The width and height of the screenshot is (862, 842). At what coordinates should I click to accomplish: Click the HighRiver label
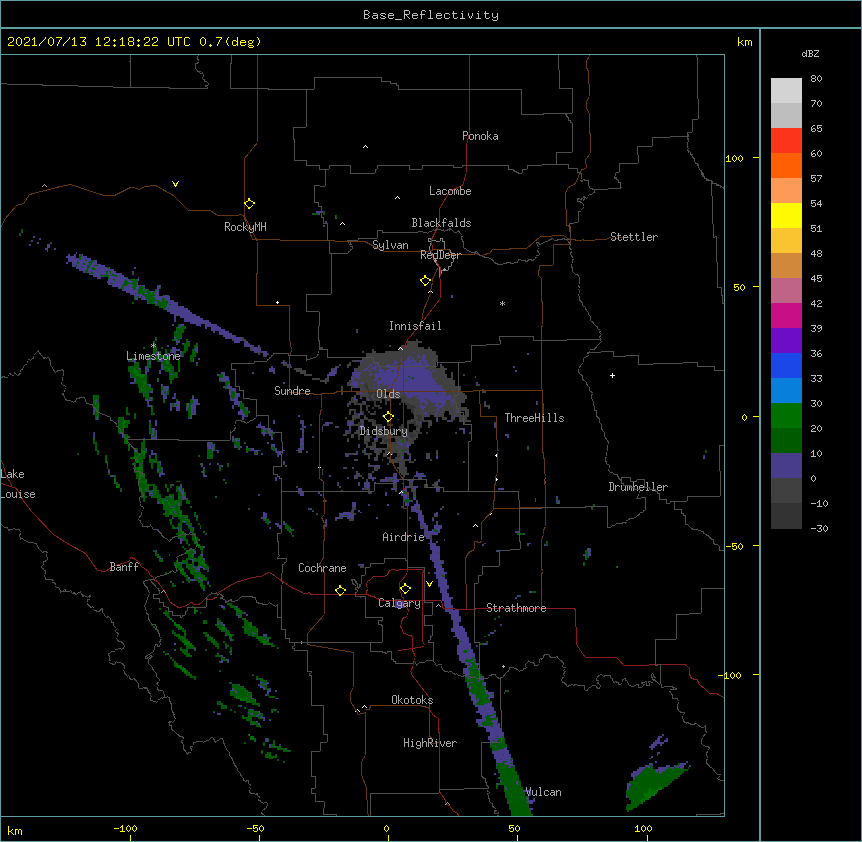(x=430, y=743)
